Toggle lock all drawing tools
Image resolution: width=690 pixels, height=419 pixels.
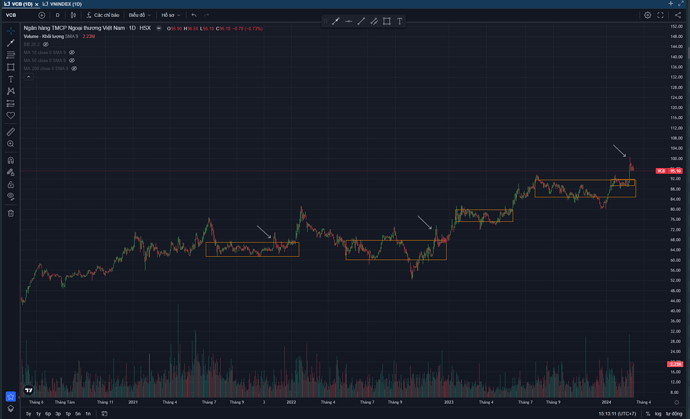click(11, 184)
